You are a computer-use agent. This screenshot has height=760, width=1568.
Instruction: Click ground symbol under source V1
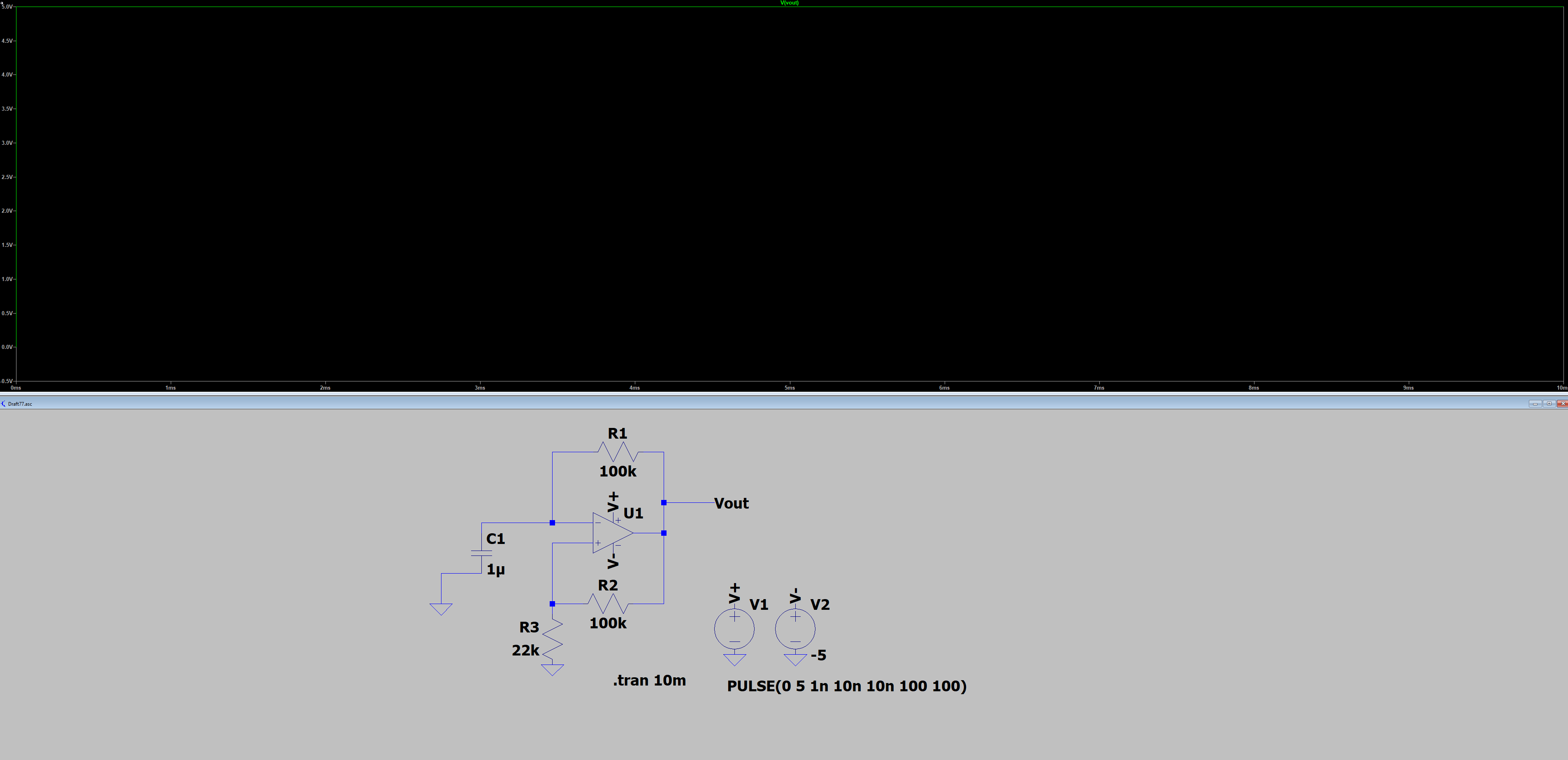(735, 660)
